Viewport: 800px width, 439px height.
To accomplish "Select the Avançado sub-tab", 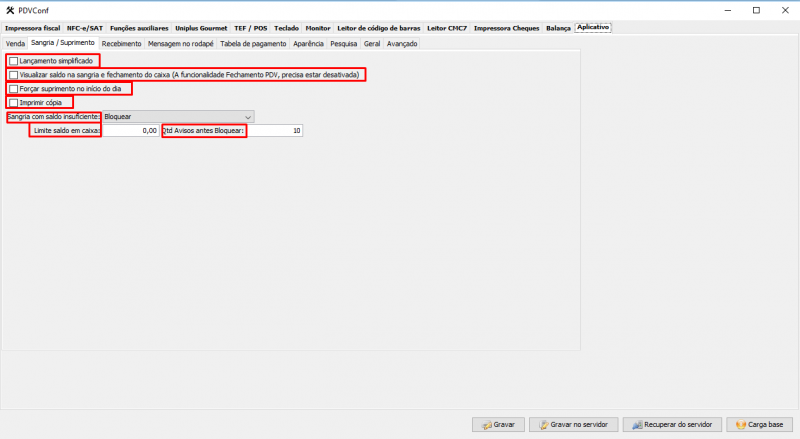I will (x=402, y=44).
